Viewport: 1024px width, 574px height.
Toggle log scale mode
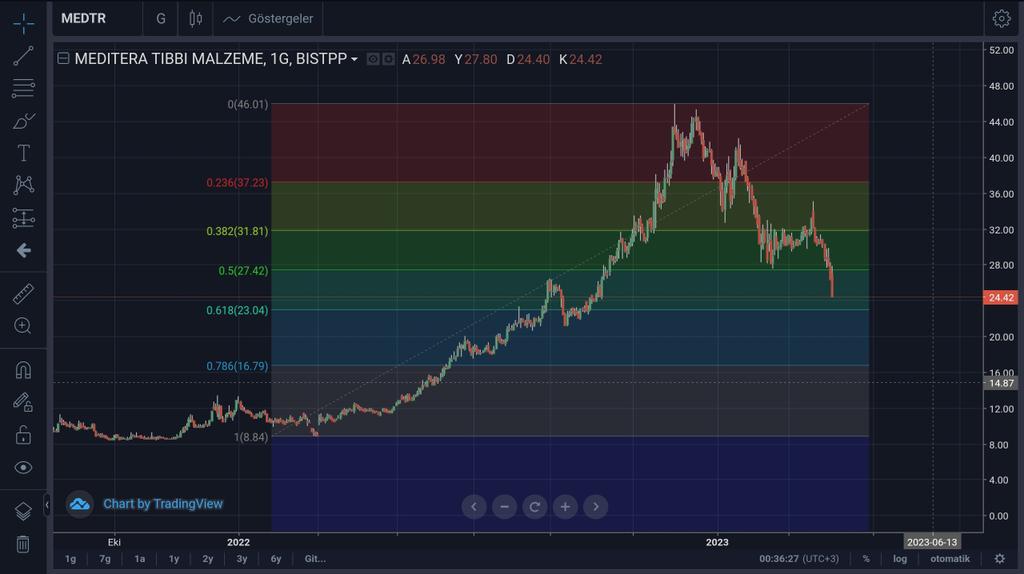[x=900, y=559]
